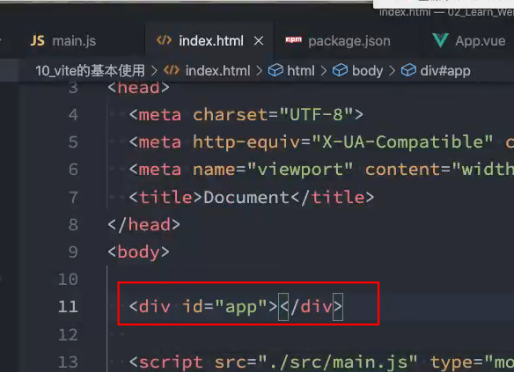Click the cube icon beside html breadcrumb

coord(276,70)
